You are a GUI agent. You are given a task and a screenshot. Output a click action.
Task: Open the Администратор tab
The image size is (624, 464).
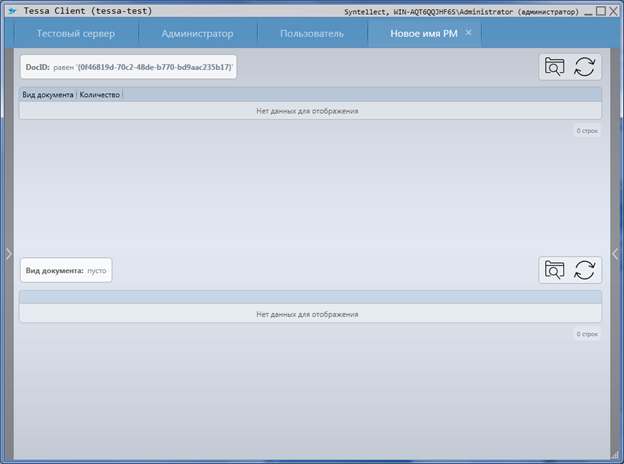(197, 34)
